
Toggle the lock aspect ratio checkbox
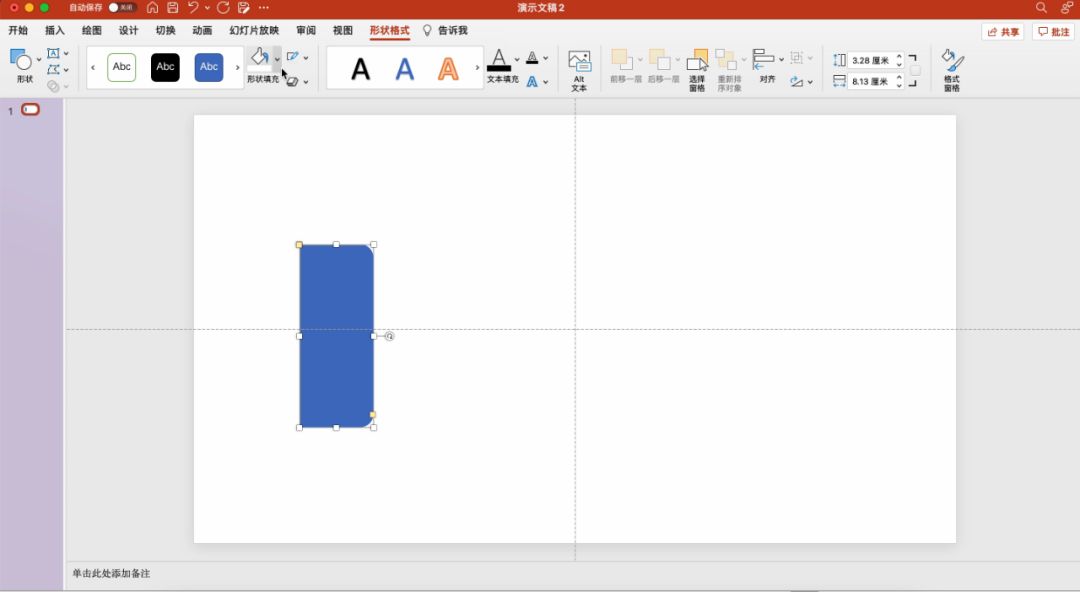[915, 70]
